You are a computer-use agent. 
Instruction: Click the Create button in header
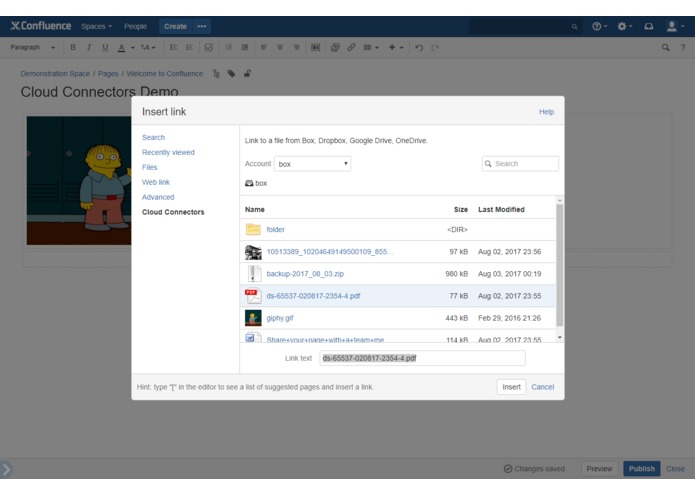click(x=176, y=27)
